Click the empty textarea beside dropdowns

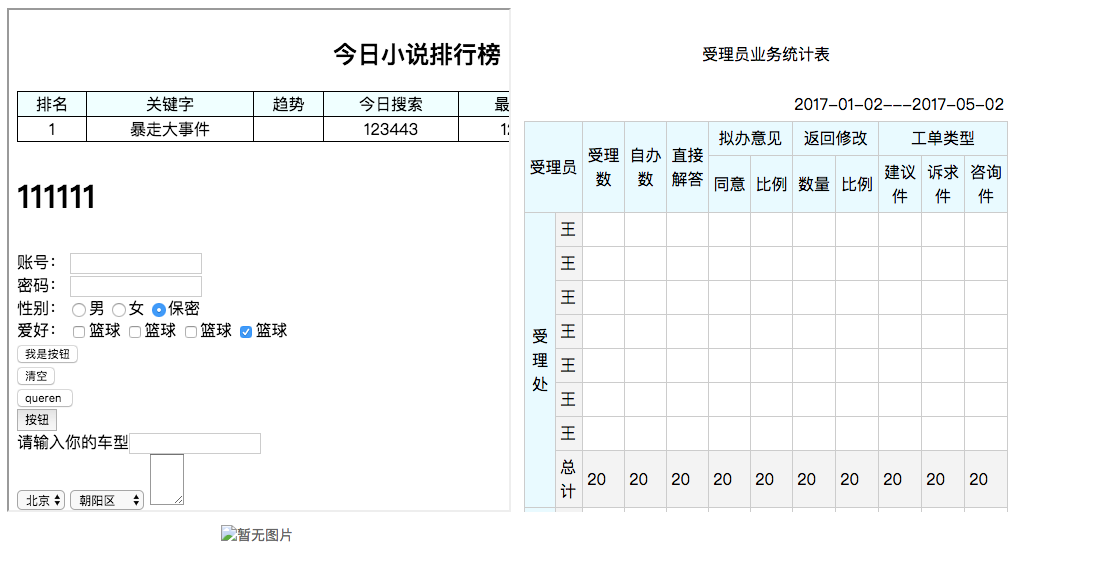pyautogui.click(x=167, y=479)
